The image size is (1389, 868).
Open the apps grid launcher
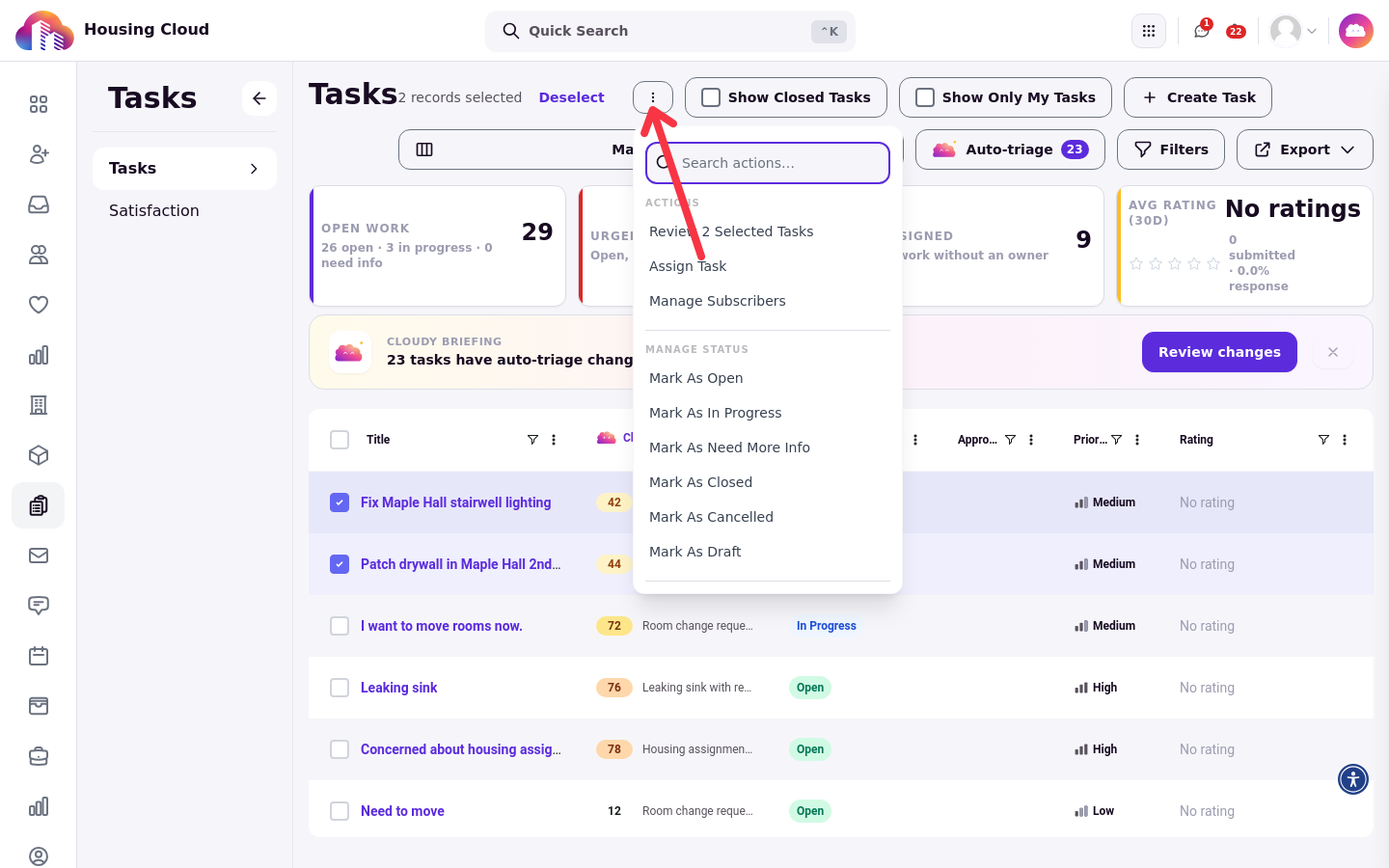(x=1149, y=31)
